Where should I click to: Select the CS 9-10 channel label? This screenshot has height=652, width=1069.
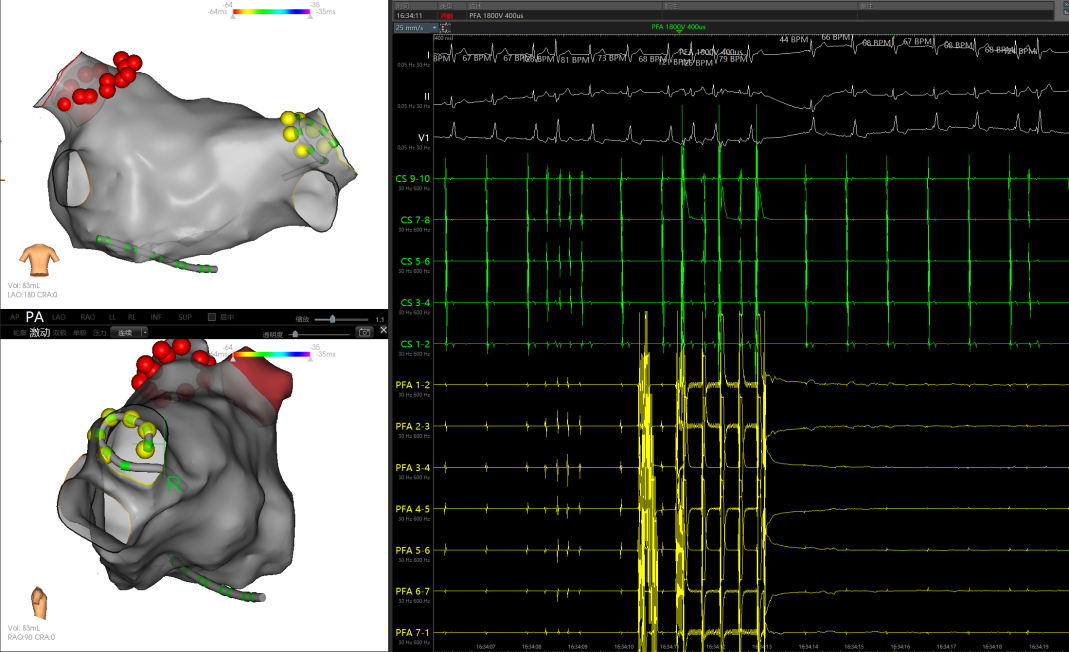pyautogui.click(x=415, y=179)
